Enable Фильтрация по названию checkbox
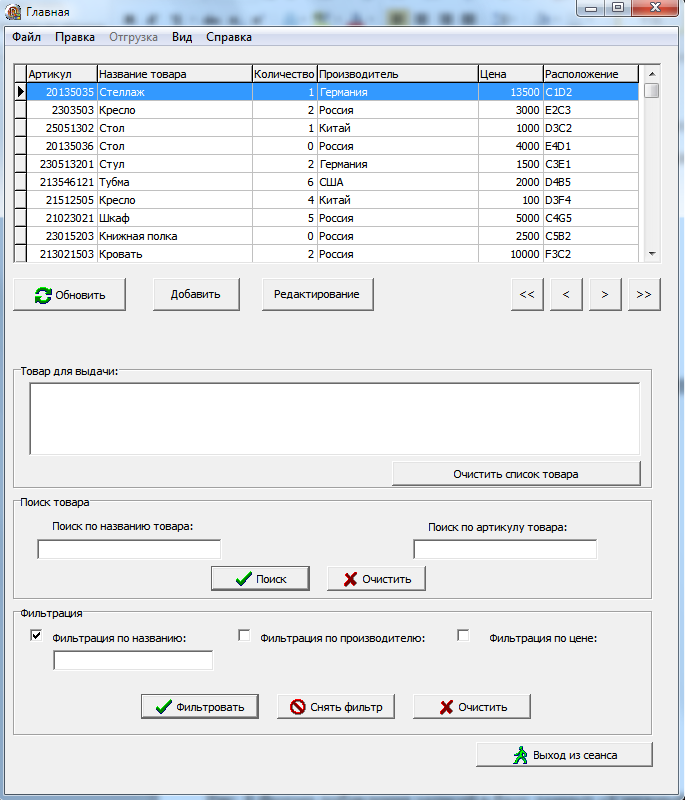This screenshot has height=800, width=685. 36,635
